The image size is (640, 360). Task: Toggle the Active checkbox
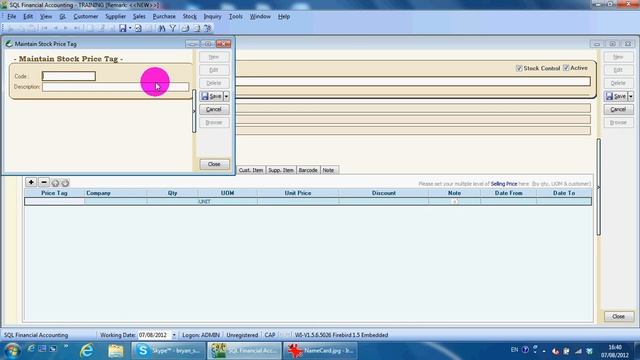[566, 68]
